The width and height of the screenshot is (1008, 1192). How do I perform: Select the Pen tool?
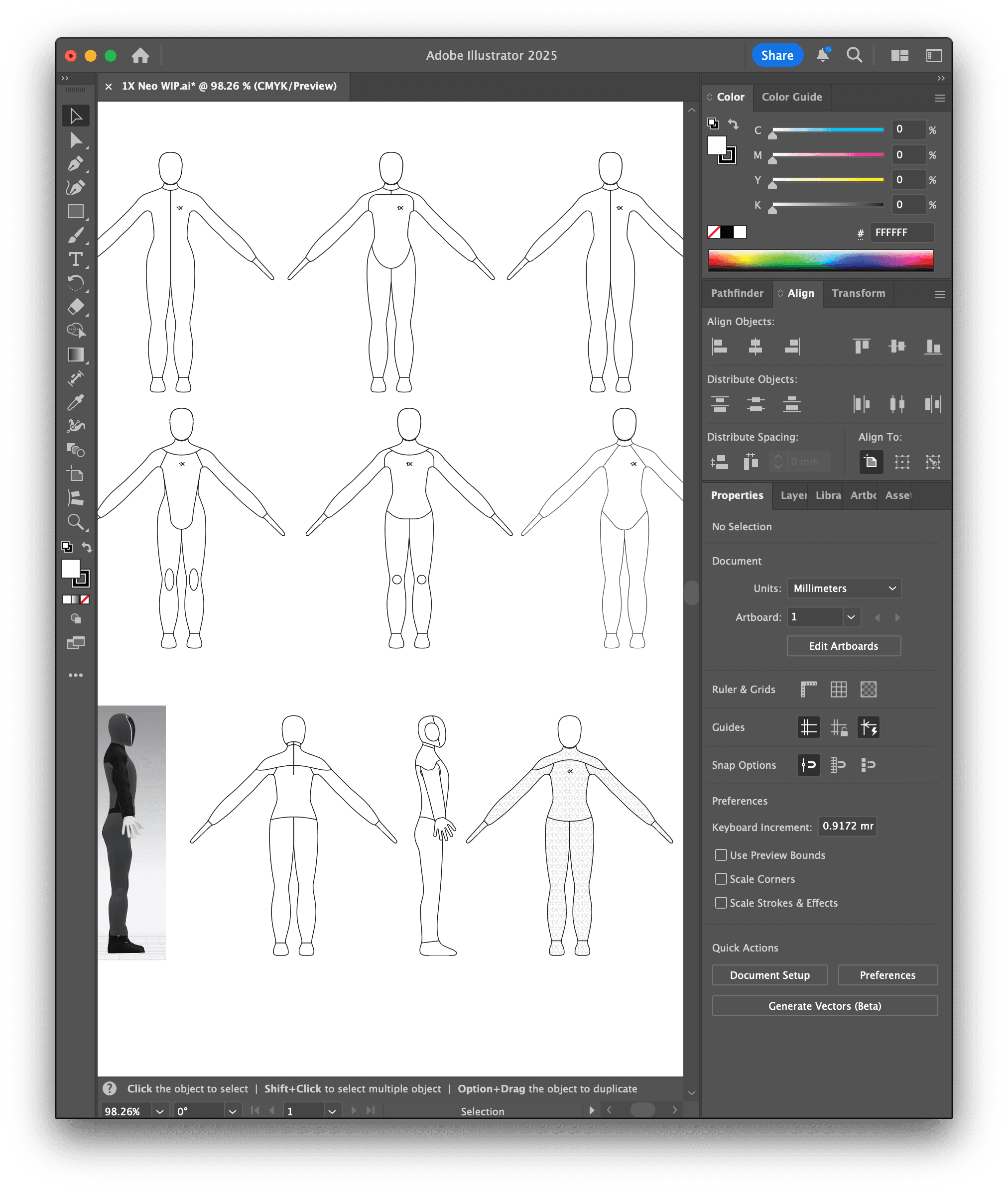click(75, 164)
